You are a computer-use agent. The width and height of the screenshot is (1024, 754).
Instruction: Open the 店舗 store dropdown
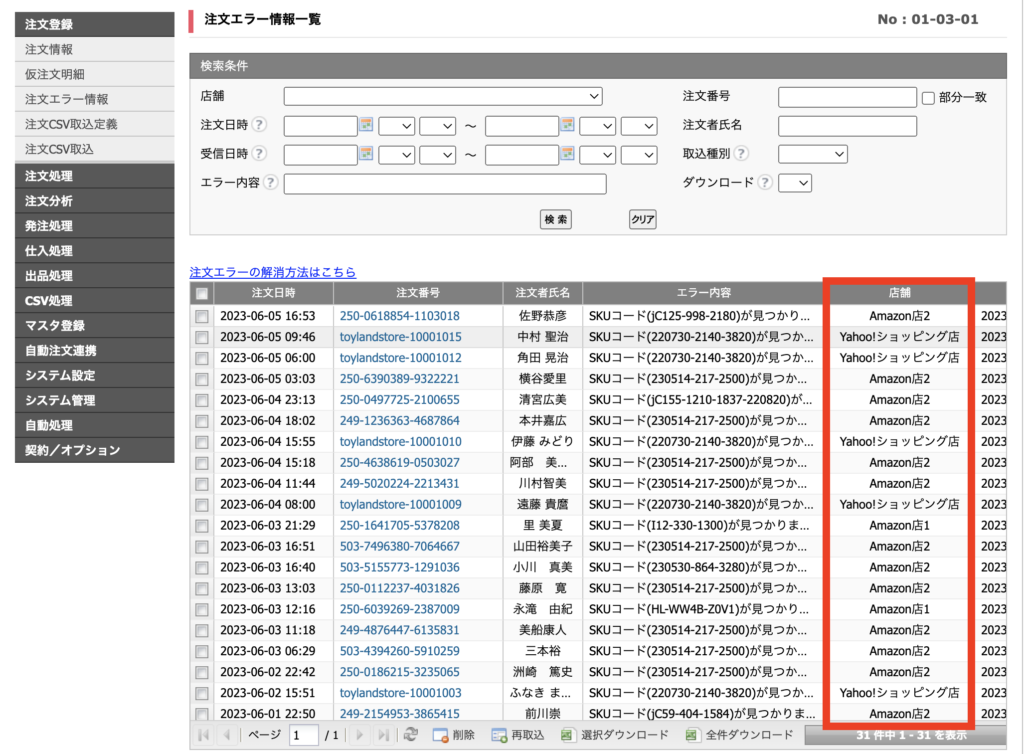click(443, 96)
